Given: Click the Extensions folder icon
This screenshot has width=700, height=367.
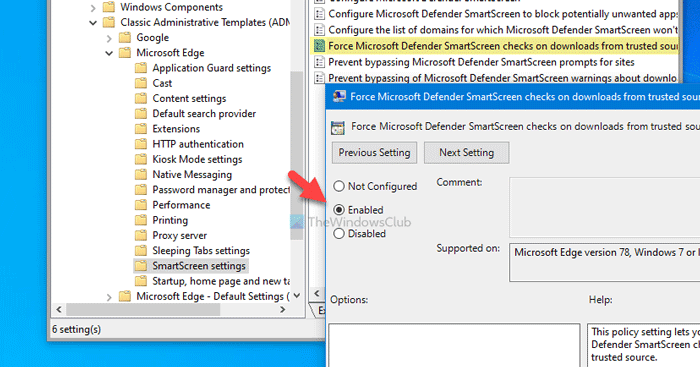Looking at the screenshot, I should 141,129.
